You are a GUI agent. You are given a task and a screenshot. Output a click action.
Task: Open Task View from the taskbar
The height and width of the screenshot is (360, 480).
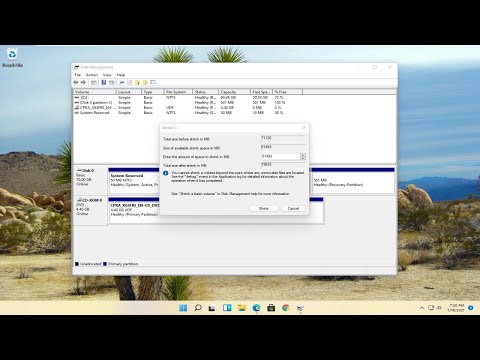[x=212, y=308]
